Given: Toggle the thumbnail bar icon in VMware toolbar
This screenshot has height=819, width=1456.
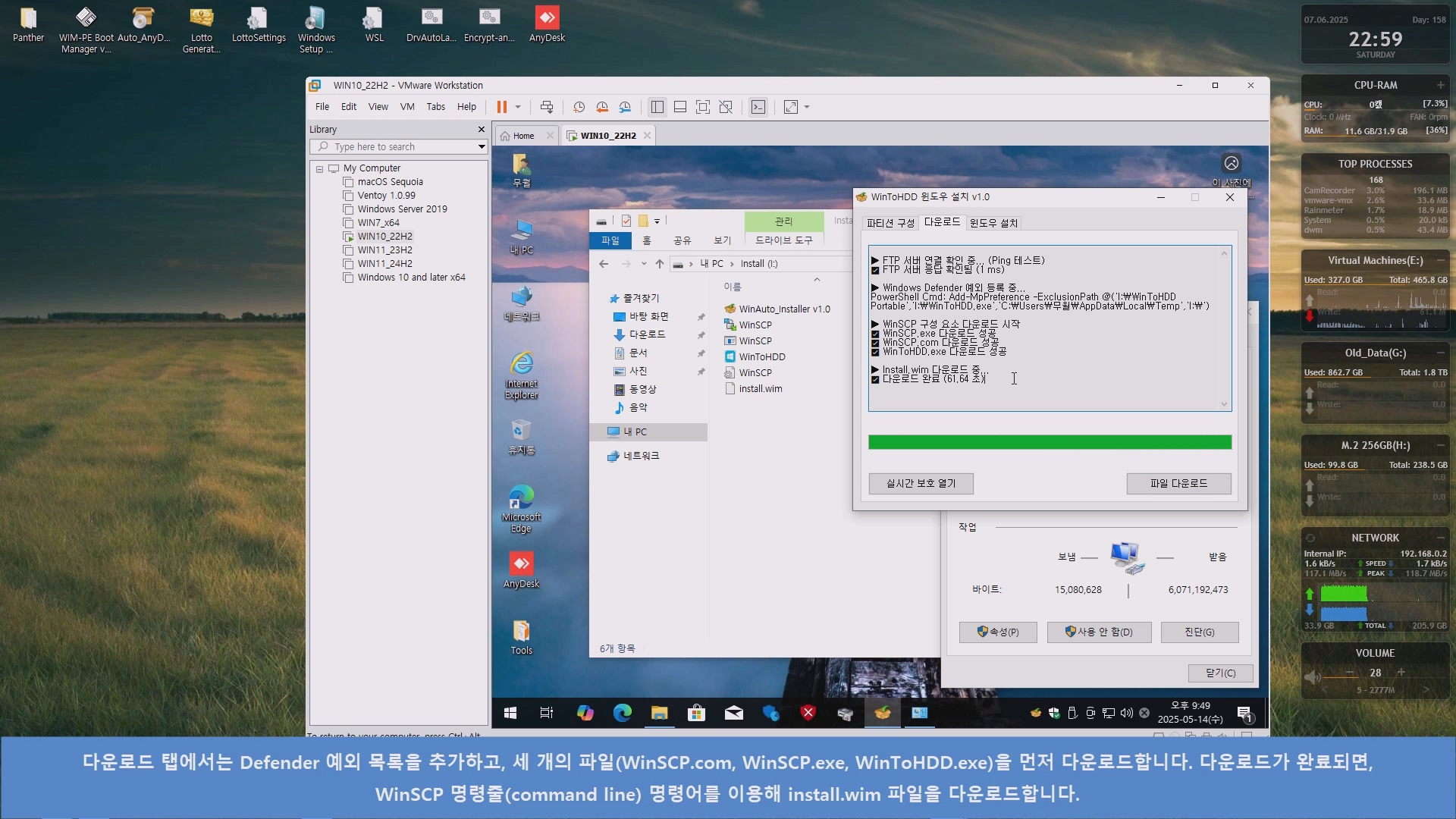Looking at the screenshot, I should click(x=680, y=107).
